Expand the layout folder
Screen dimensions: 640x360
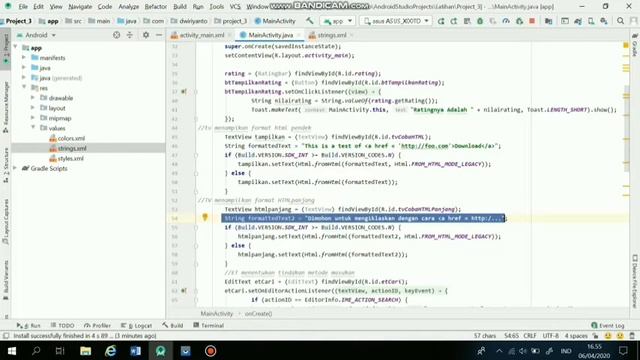(33, 108)
